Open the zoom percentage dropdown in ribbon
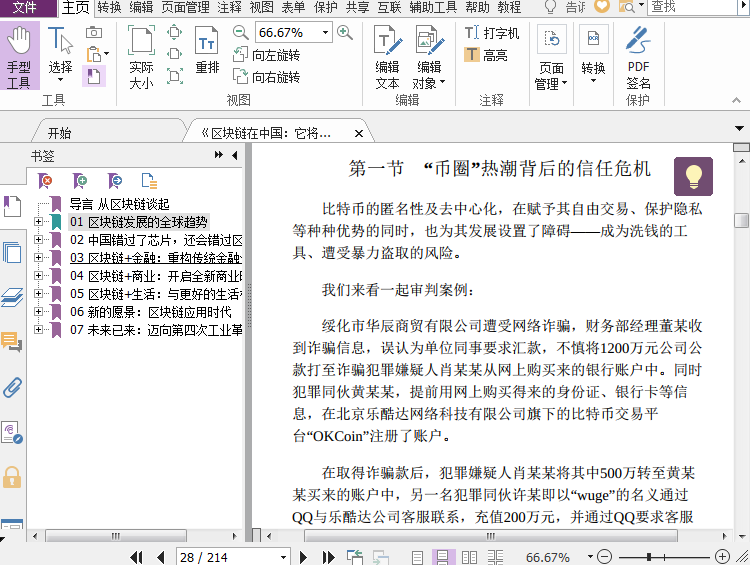Viewport: 750px width, 565px height. pyautogui.click(x=325, y=33)
